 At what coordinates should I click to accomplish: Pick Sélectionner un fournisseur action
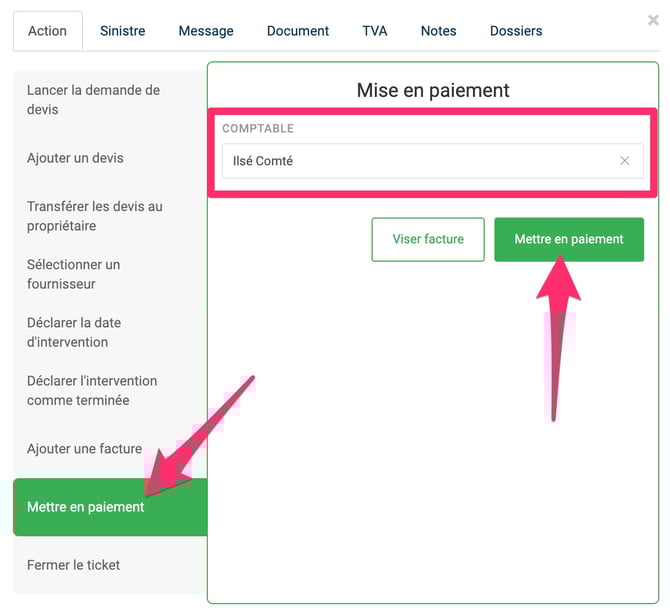73,274
